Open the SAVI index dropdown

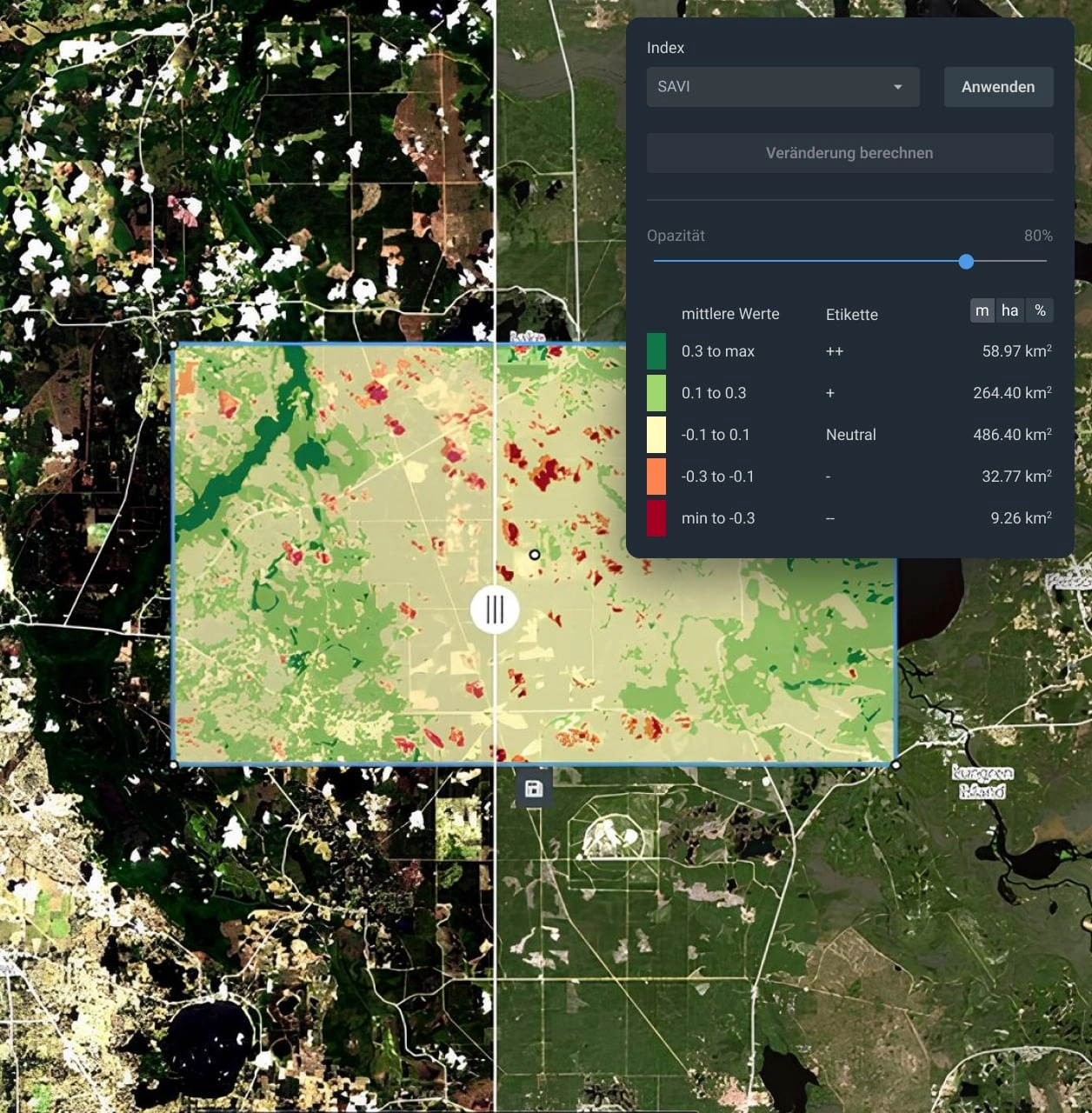[x=782, y=87]
